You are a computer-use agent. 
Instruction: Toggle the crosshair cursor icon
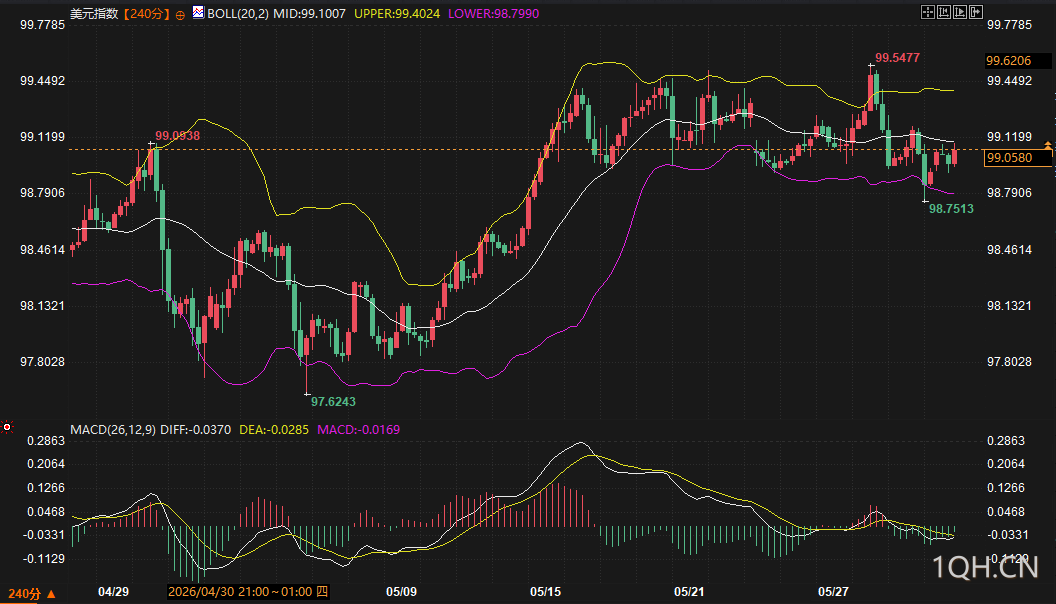point(927,12)
